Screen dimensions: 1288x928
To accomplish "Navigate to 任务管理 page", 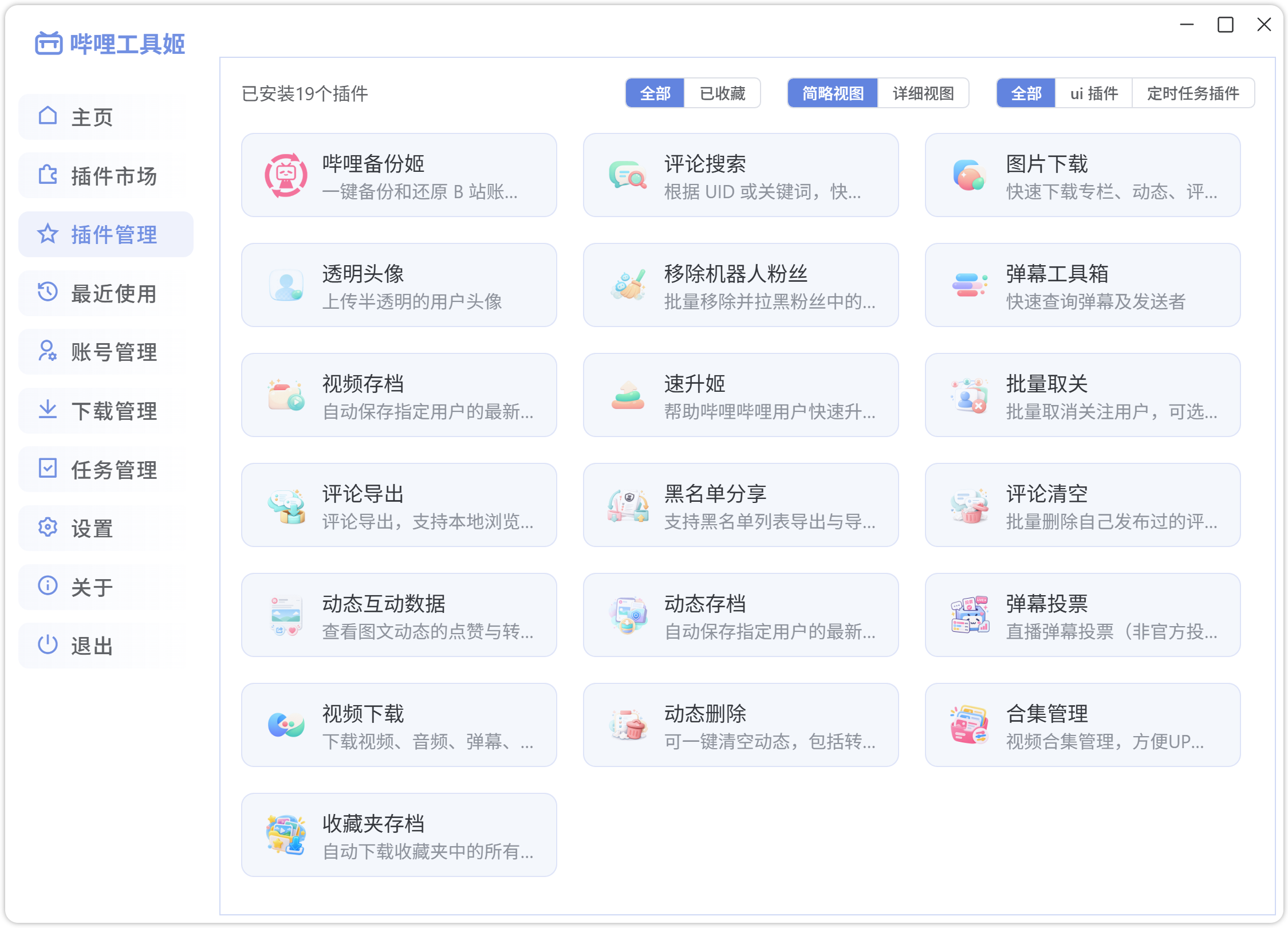I will [x=106, y=469].
